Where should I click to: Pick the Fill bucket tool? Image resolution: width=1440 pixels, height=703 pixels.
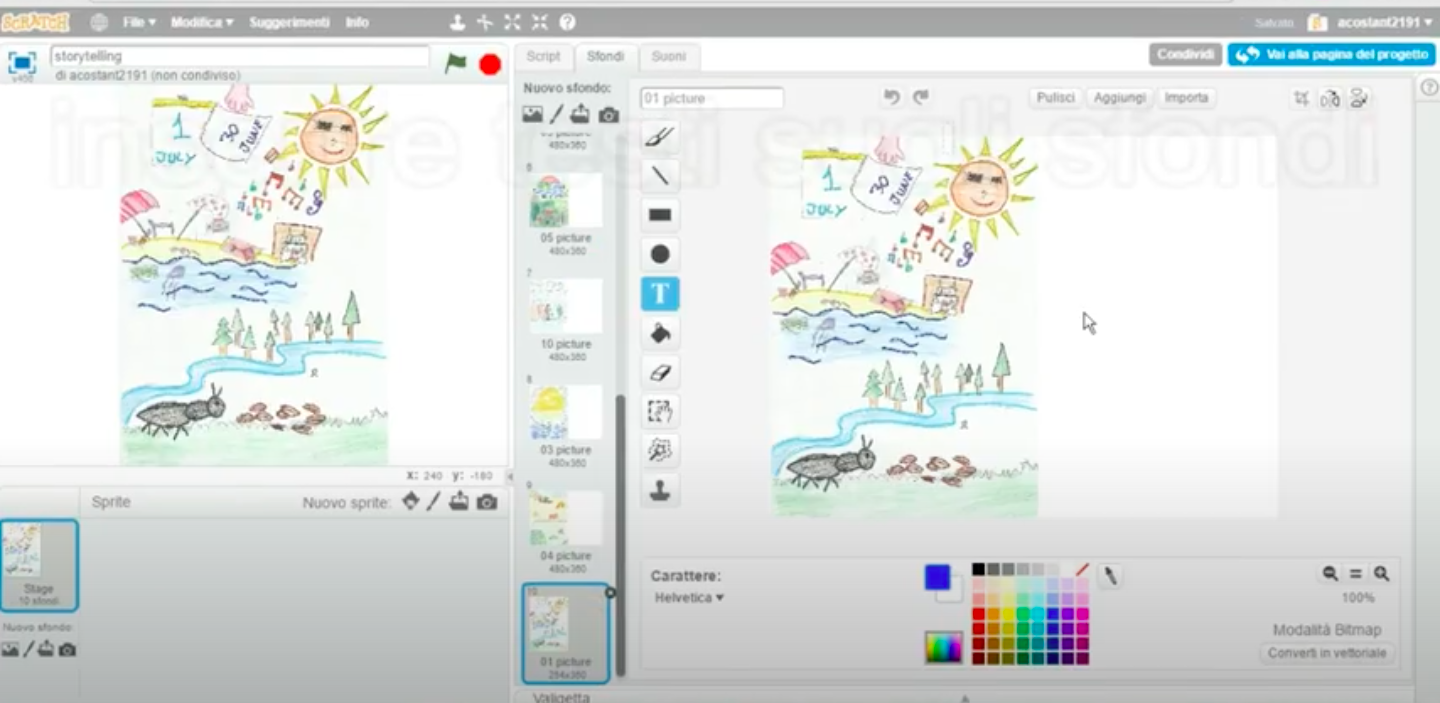pos(660,333)
